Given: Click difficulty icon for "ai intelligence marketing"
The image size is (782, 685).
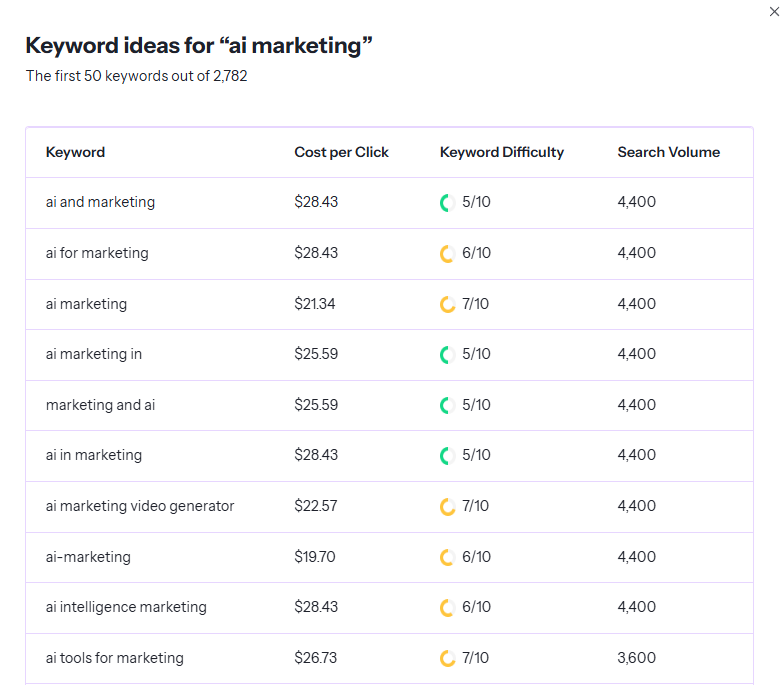Looking at the screenshot, I should (447, 608).
